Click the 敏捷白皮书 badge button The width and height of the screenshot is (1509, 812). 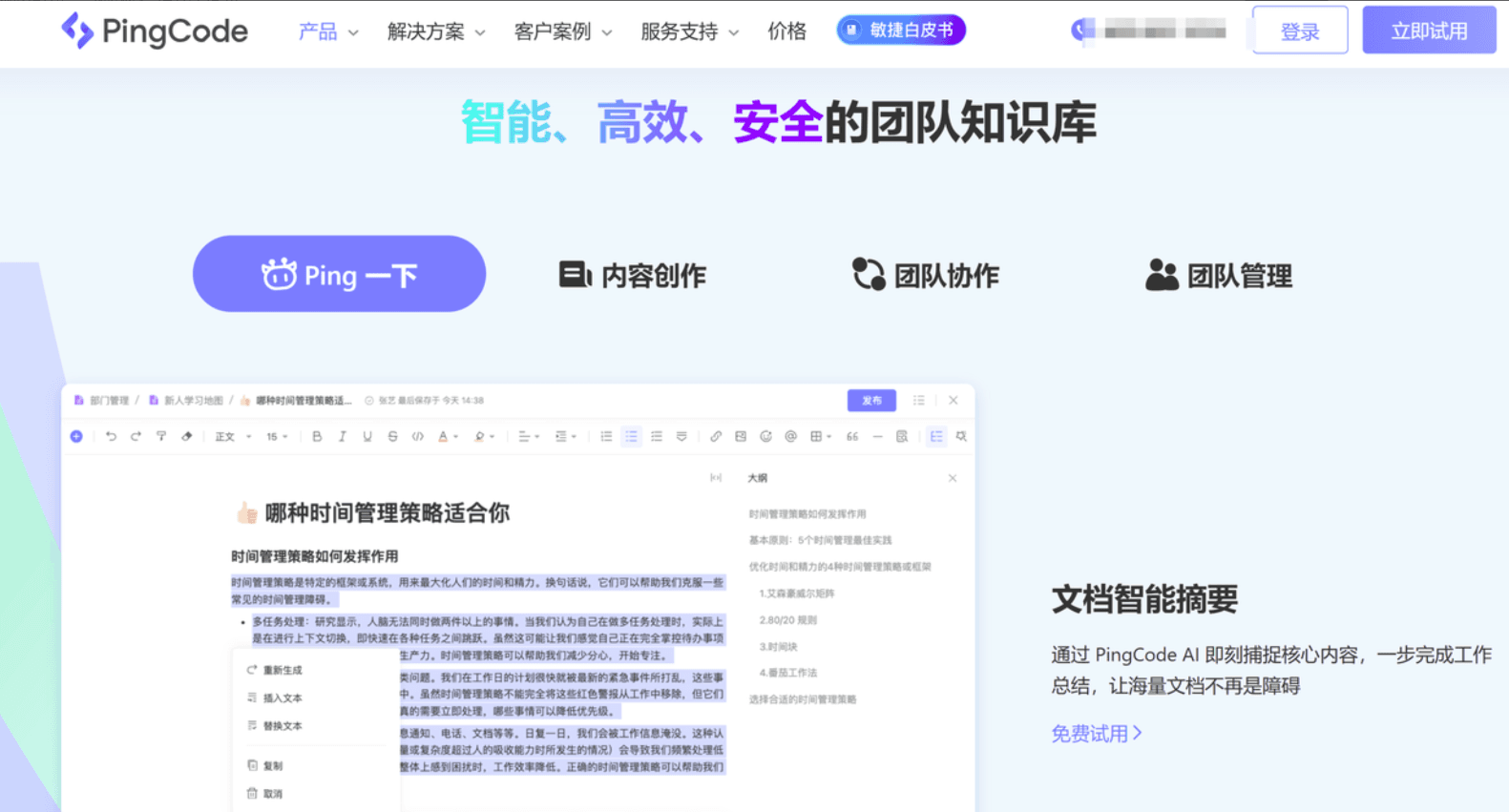[x=901, y=31]
